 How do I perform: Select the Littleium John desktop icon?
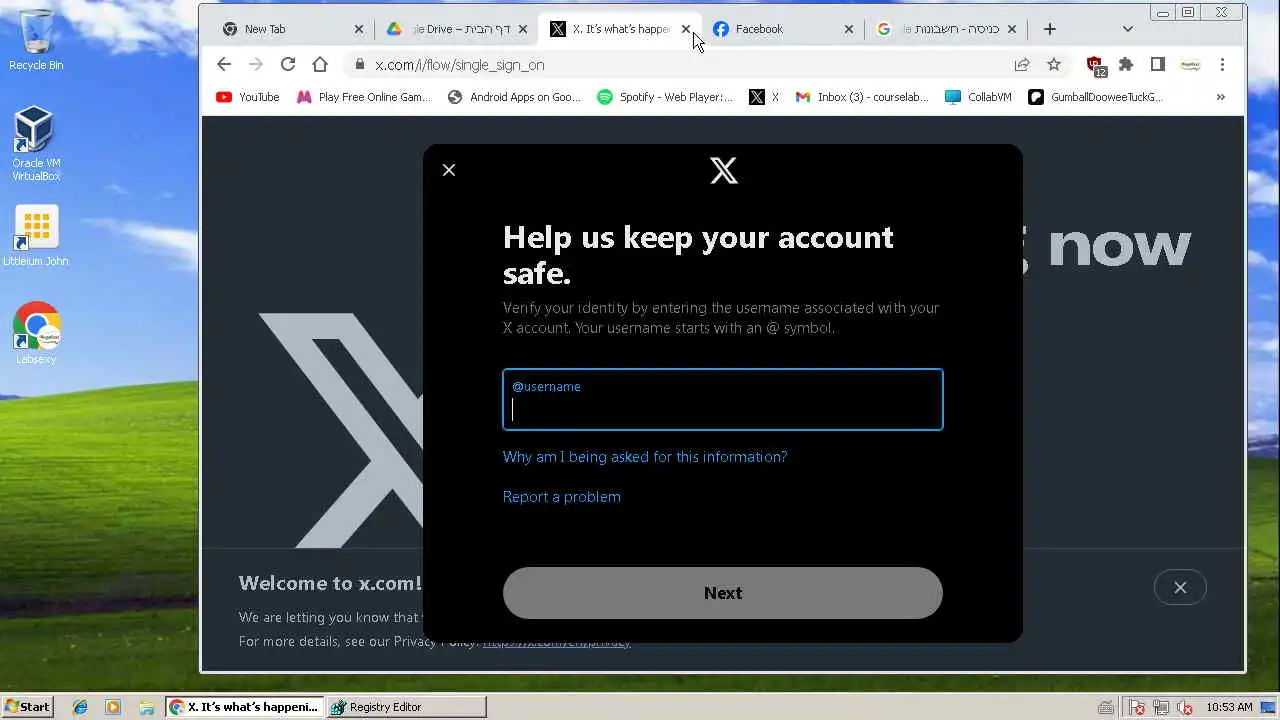(36, 236)
